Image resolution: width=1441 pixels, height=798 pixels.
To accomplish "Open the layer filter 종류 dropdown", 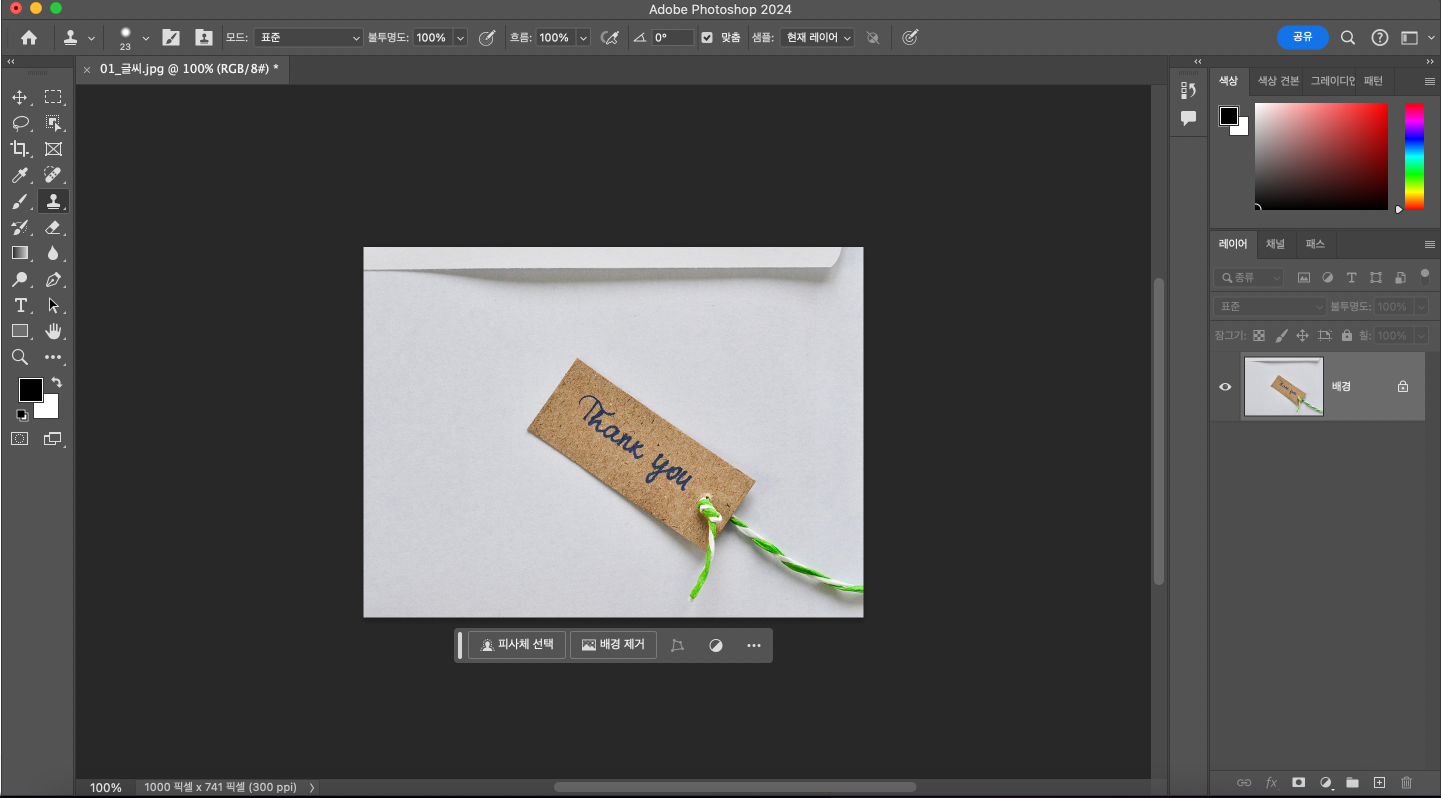I will click(x=1249, y=277).
